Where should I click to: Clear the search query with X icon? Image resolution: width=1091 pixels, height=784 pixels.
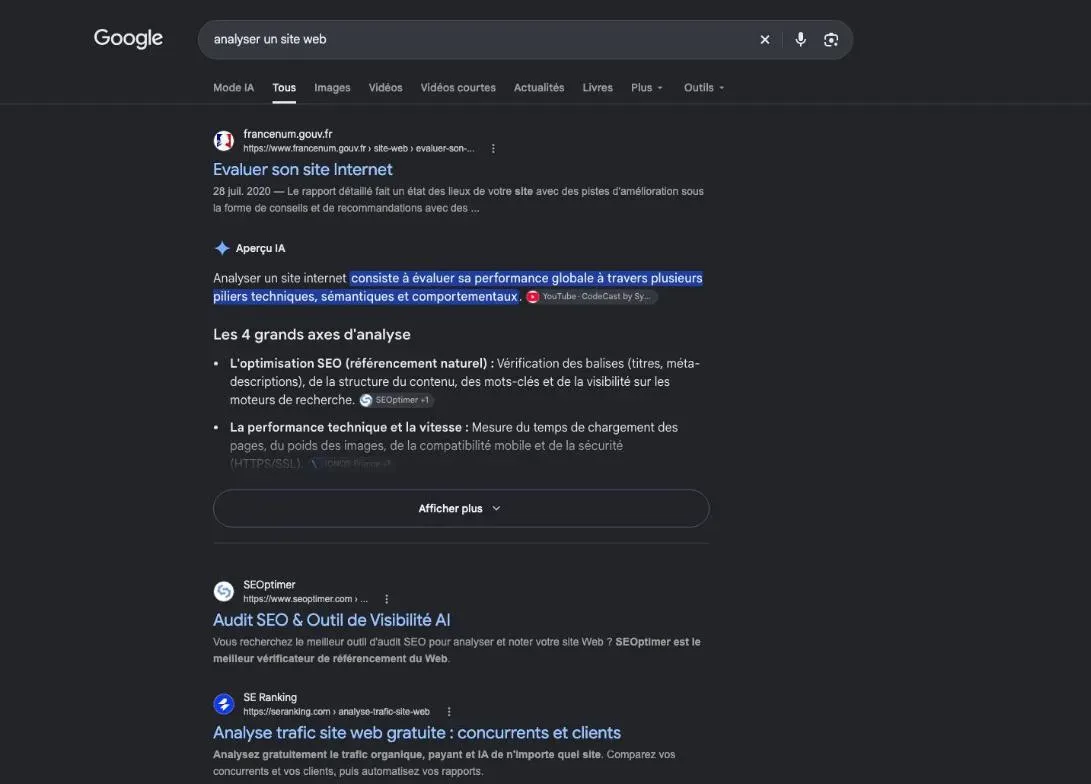pos(765,40)
